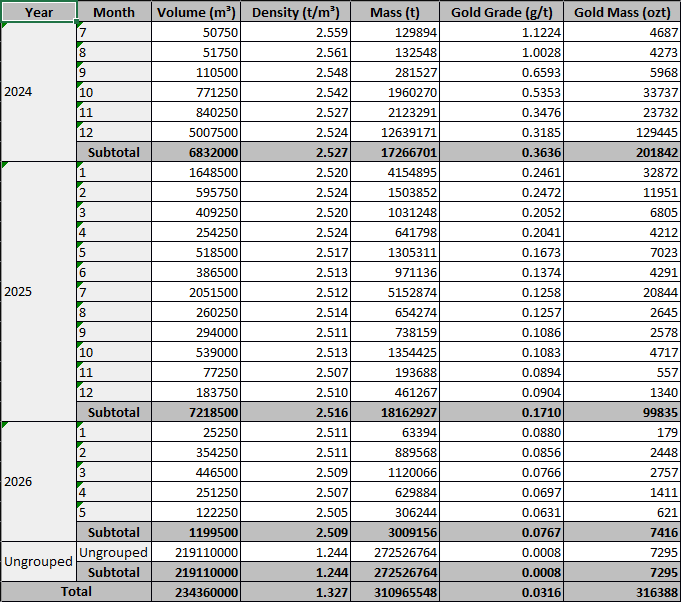Click gold mass cell 4717

[622, 352]
